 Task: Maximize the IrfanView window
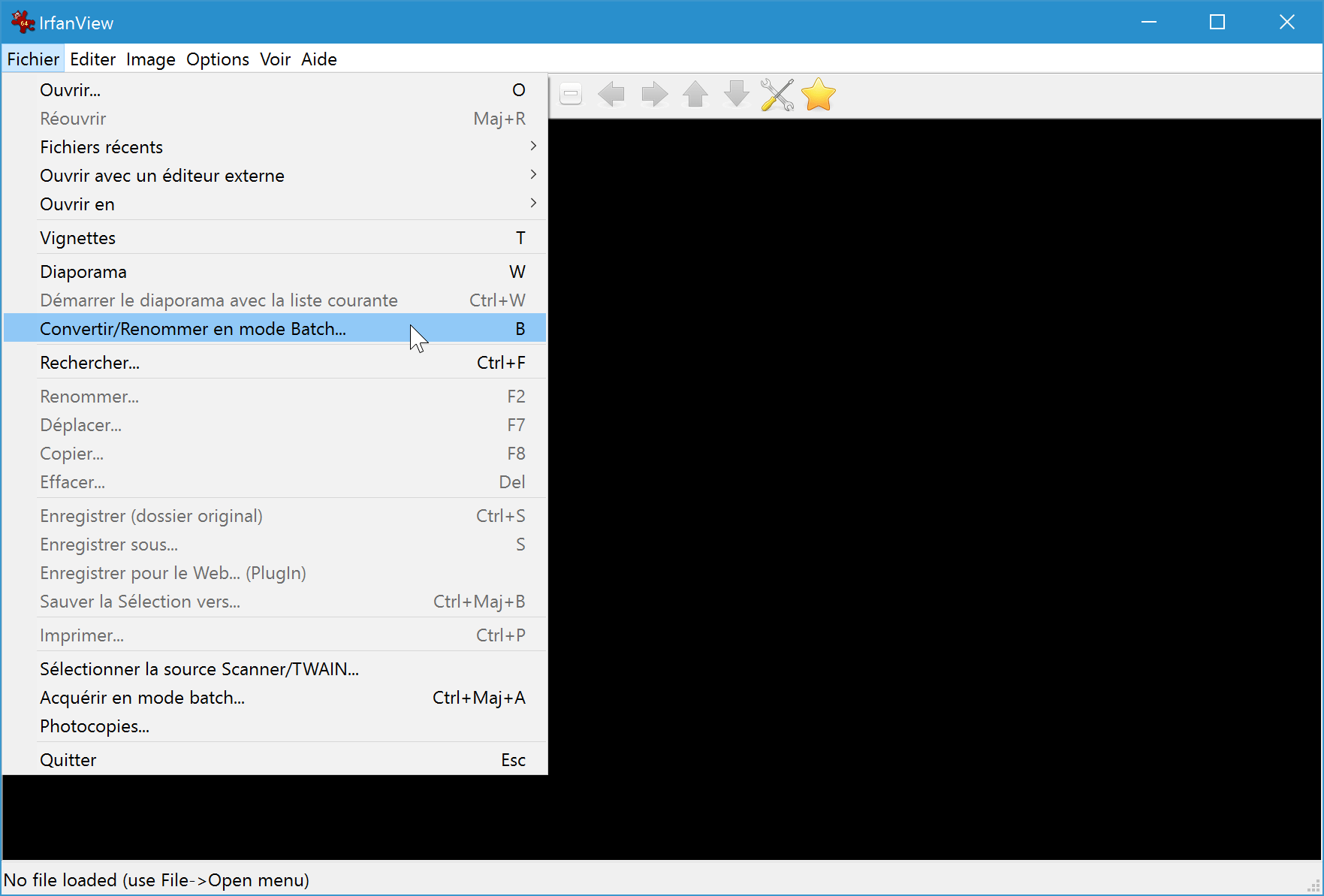coord(1217,23)
